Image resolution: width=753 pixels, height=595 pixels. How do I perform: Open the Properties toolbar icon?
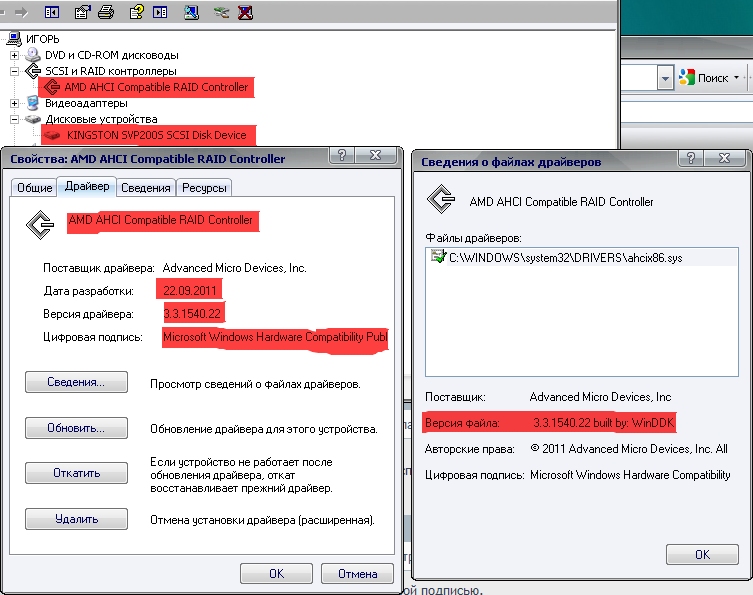tap(82, 12)
